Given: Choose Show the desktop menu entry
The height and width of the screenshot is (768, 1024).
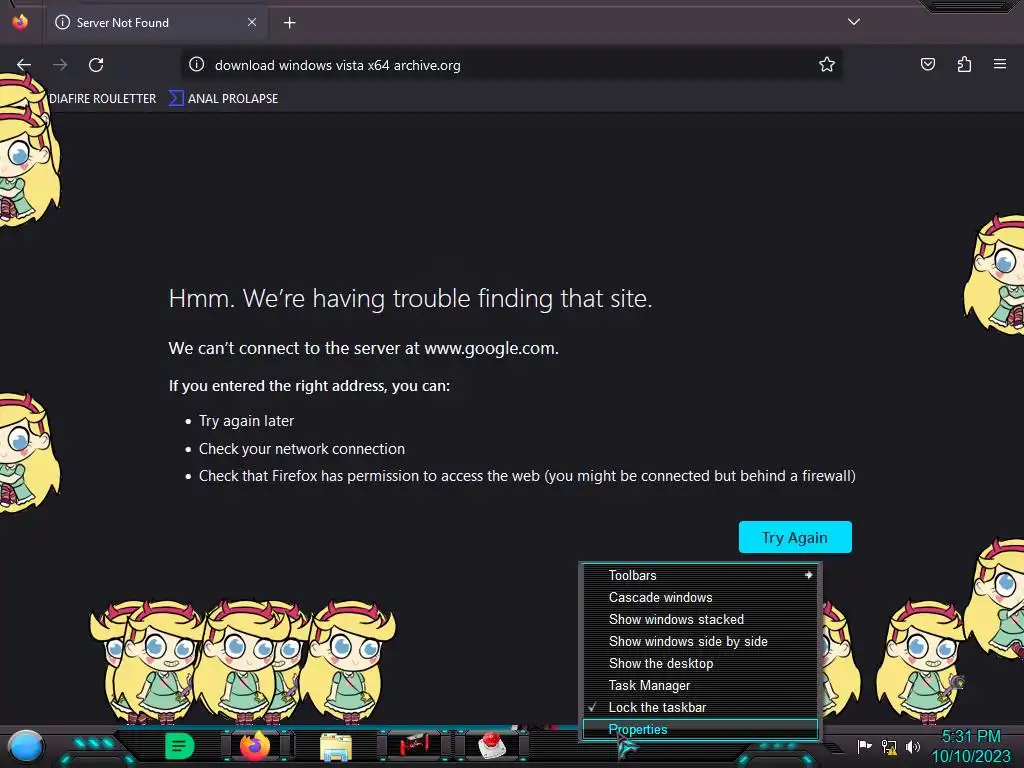Looking at the screenshot, I should point(699,664).
